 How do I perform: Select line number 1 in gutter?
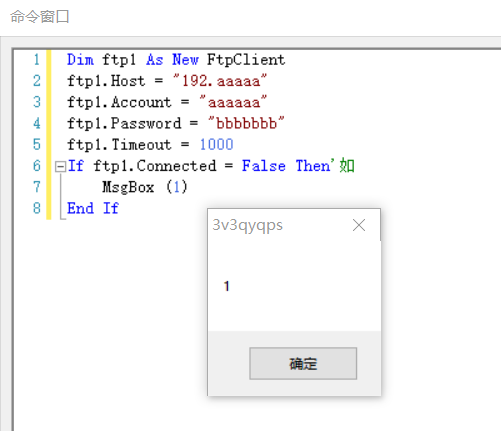tap(37, 60)
